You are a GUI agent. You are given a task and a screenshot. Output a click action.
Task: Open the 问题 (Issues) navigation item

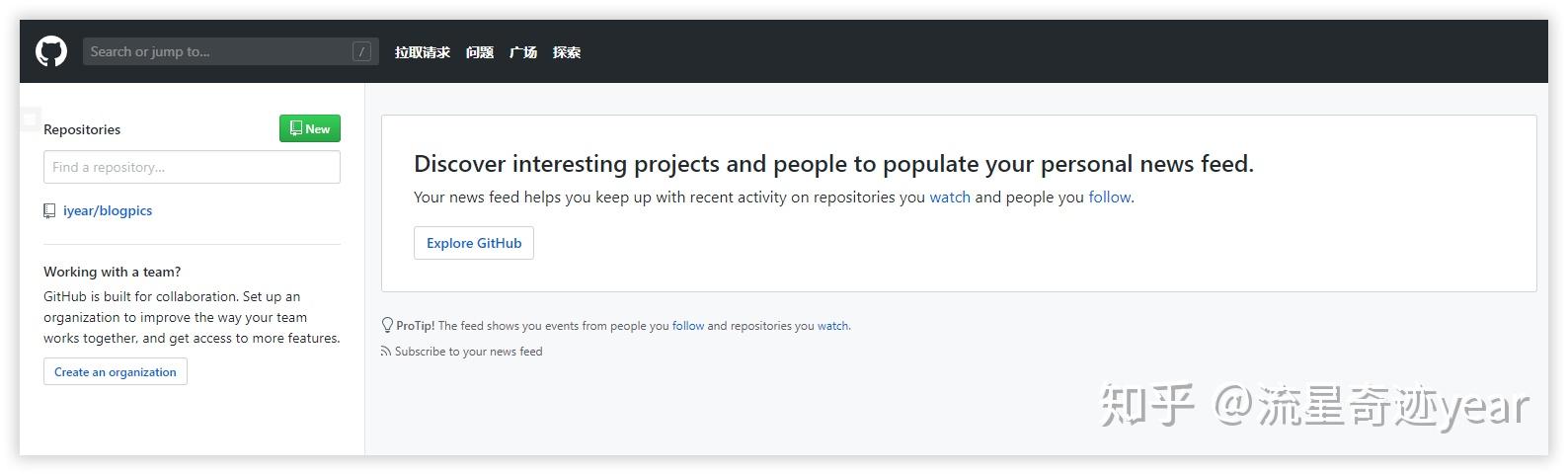tap(479, 52)
